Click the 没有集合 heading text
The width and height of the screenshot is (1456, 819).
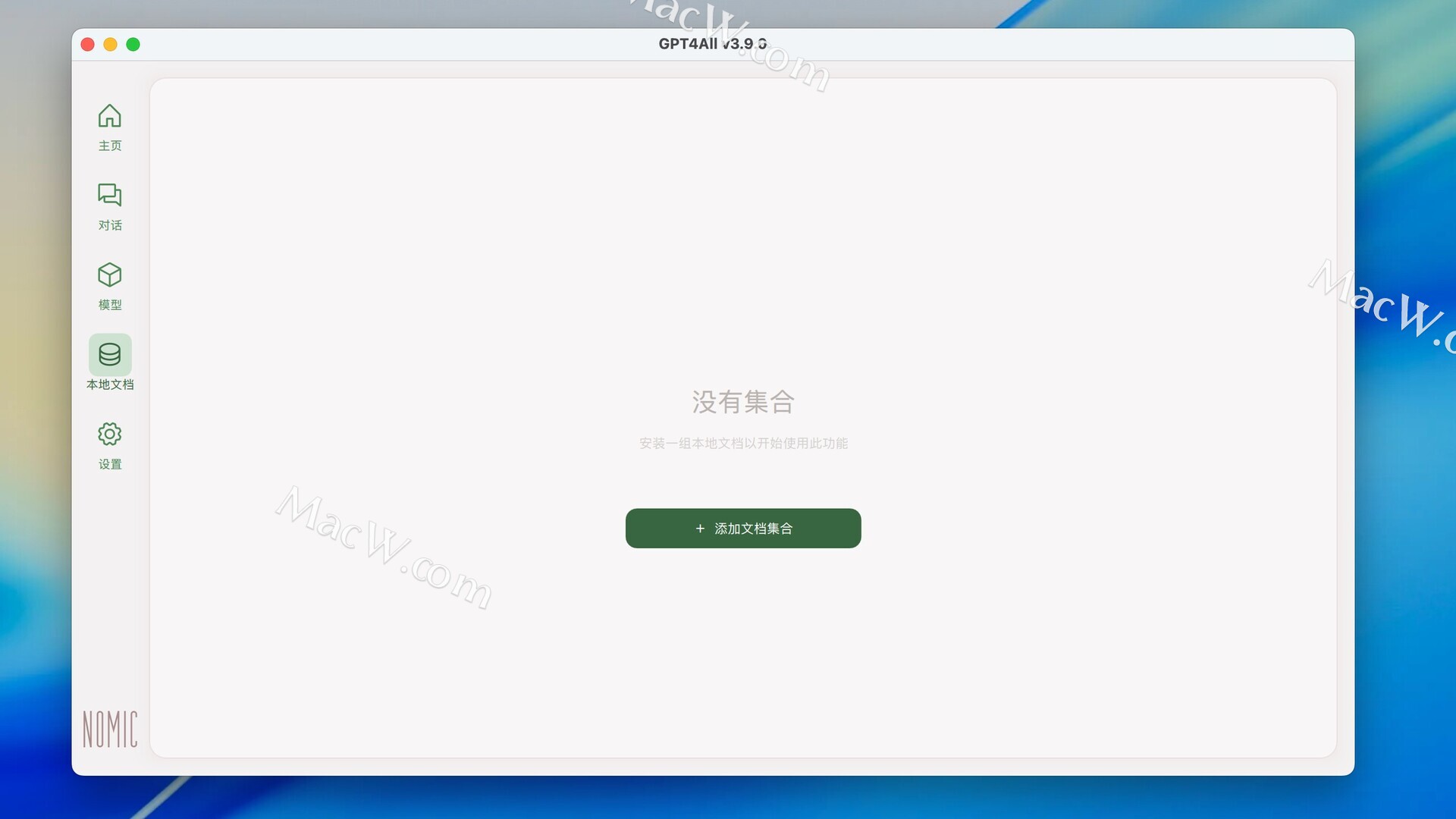pyautogui.click(x=743, y=402)
